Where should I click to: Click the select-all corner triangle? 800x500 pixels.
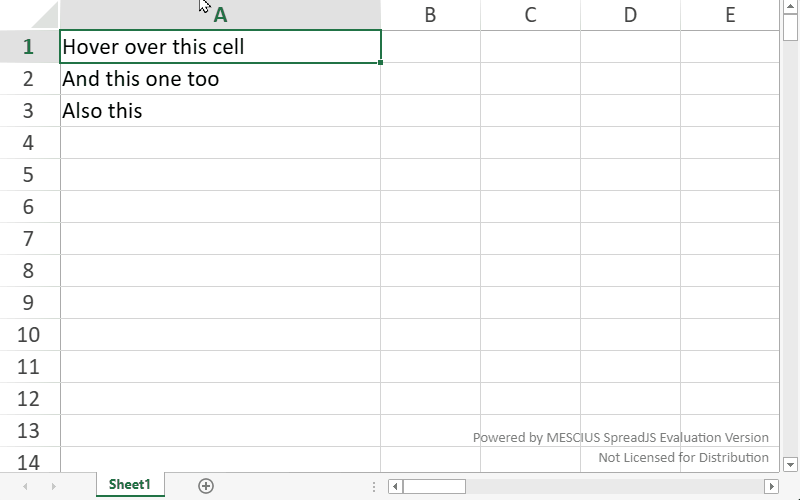(30, 15)
